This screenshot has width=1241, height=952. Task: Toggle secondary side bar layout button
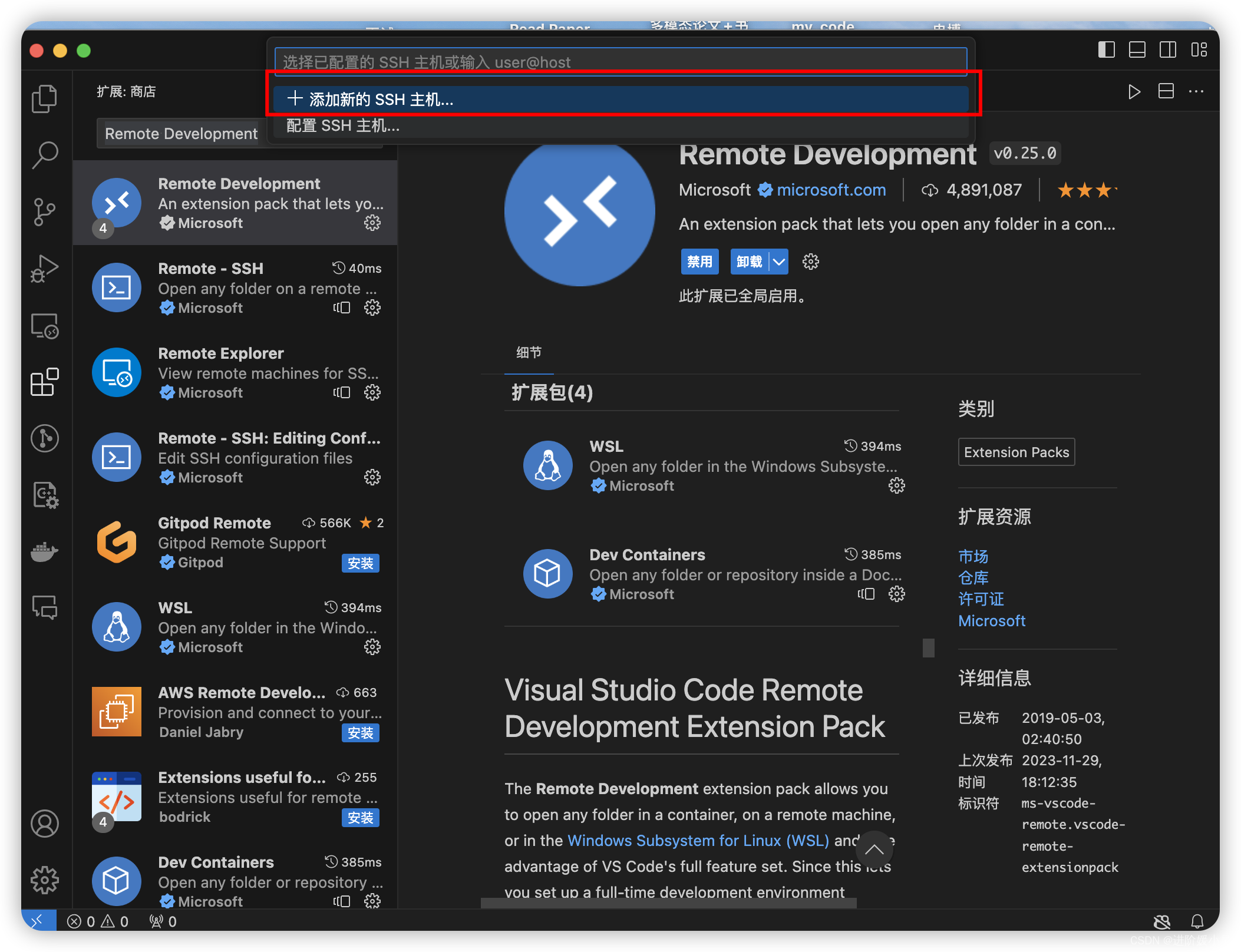tap(1167, 49)
